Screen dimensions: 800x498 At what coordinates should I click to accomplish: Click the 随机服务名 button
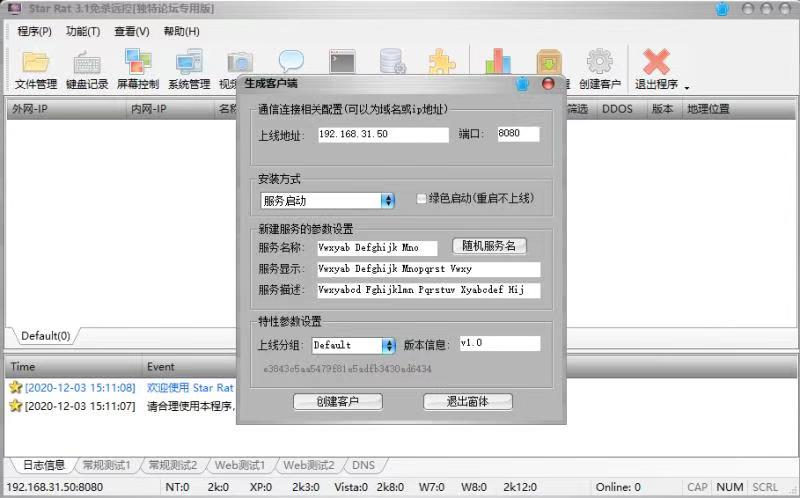coord(489,246)
